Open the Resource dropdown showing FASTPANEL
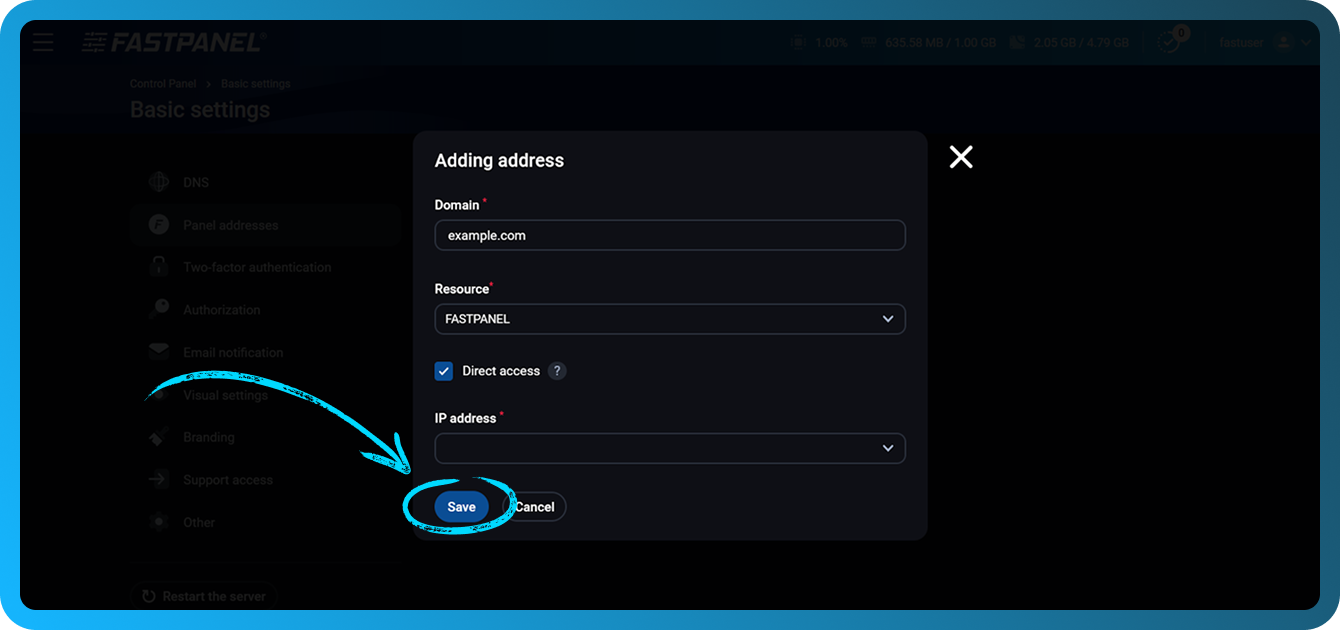The image size is (1340, 630). pyautogui.click(x=669, y=318)
